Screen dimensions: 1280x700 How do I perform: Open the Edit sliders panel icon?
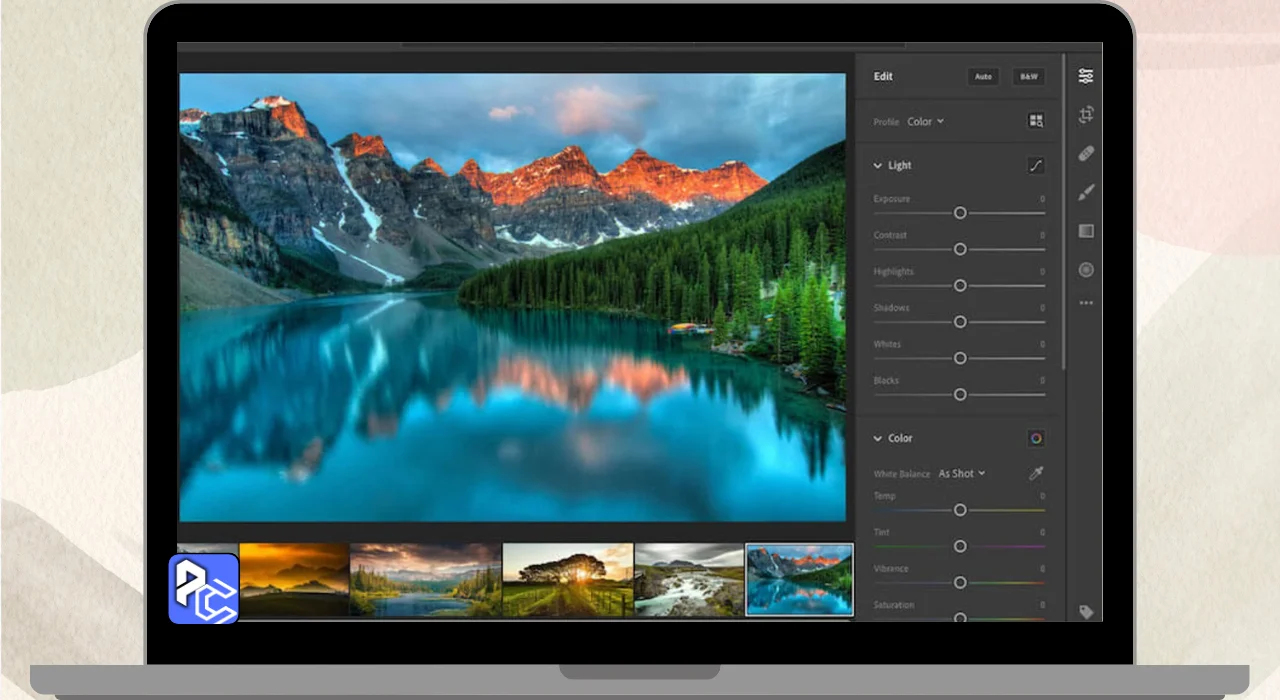[x=1086, y=76]
